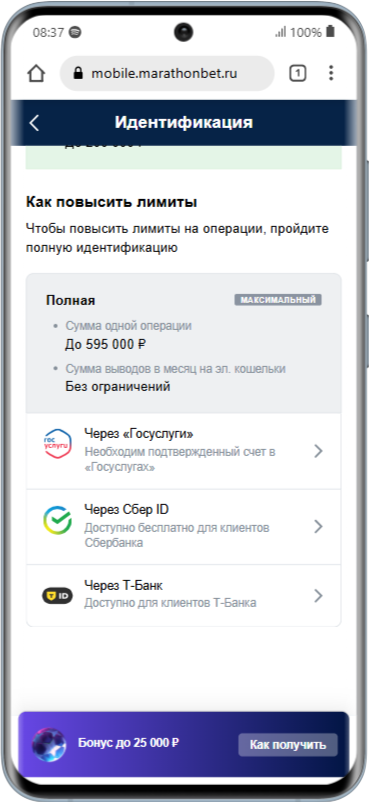The height and width of the screenshot is (802, 369).
Task: Click Доступно для клиентов Т-Банка text
Action: 170,603
